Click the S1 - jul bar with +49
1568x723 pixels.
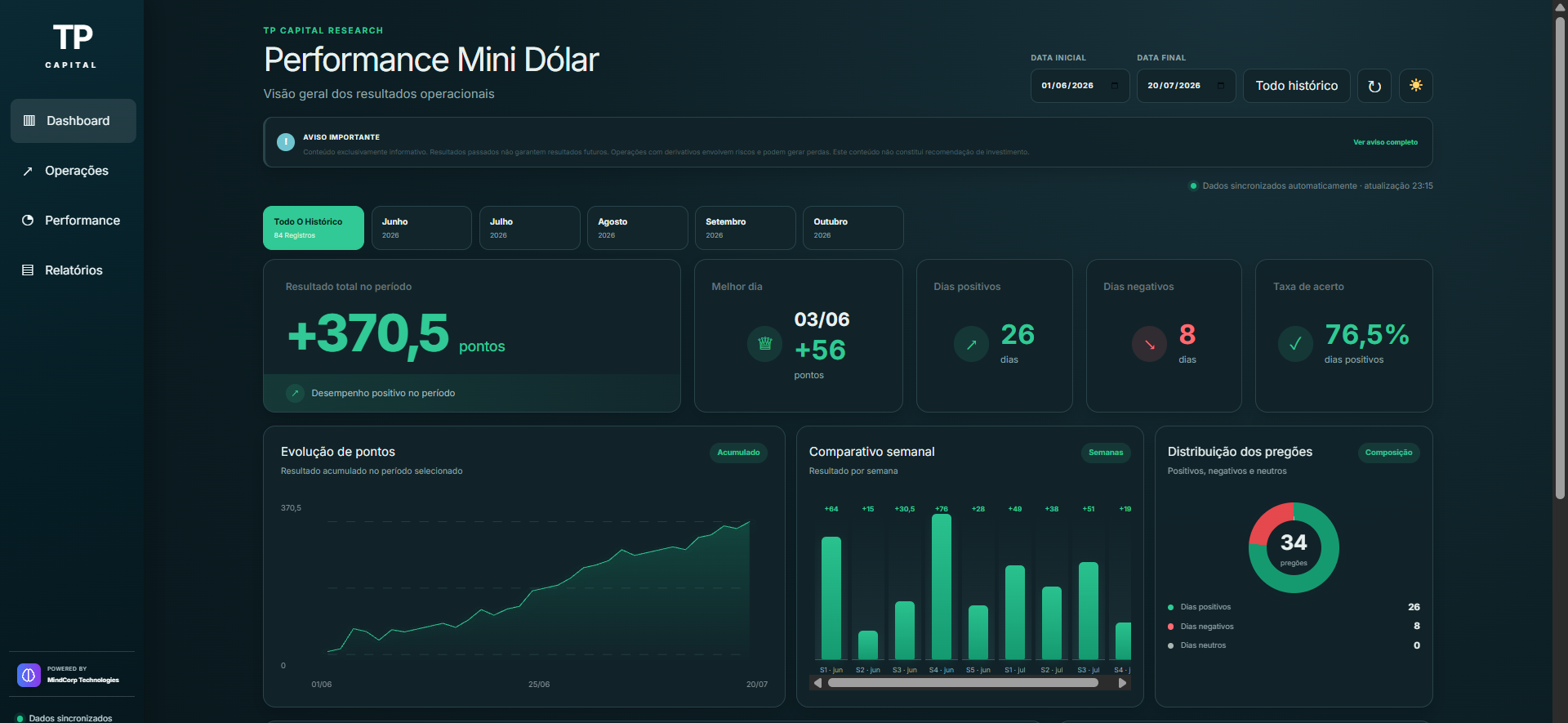tap(1015, 613)
